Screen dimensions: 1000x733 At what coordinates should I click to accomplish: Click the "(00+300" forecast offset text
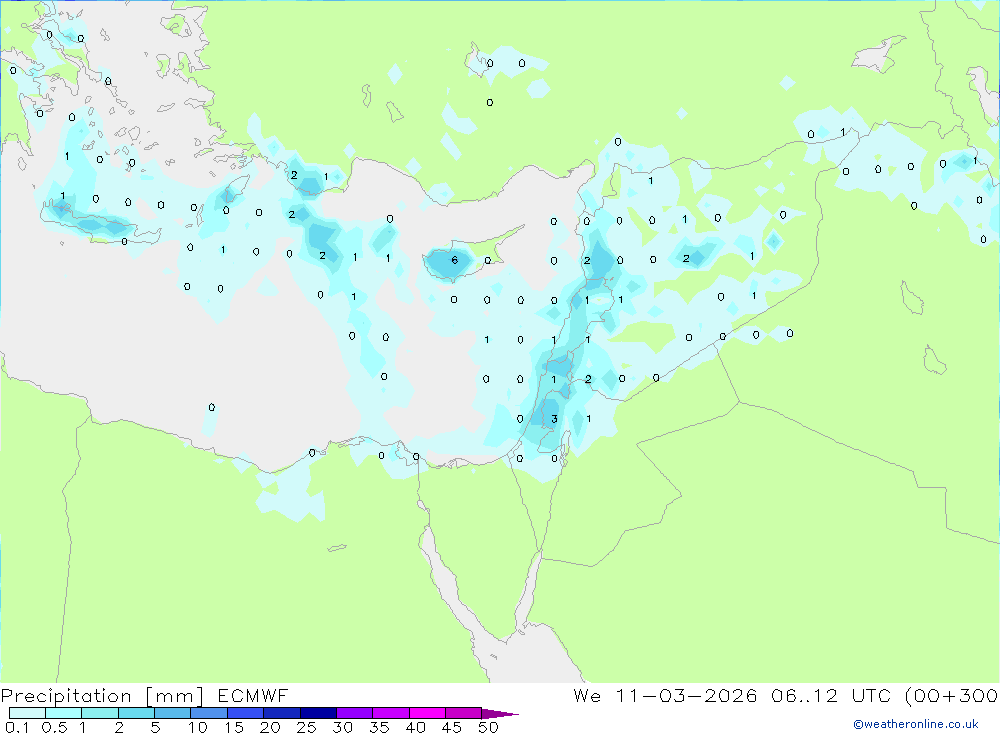952,695
